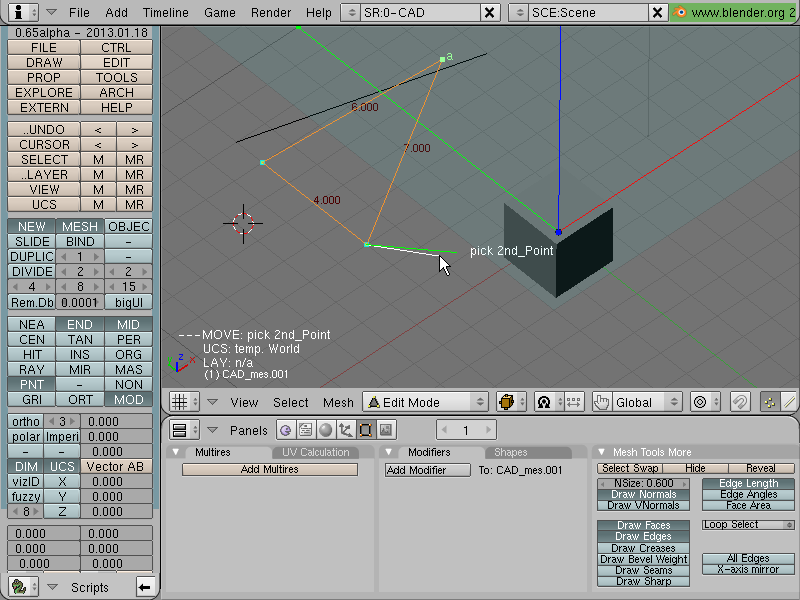Toggle the MOD snap option
The height and width of the screenshot is (600, 800).
[128, 399]
